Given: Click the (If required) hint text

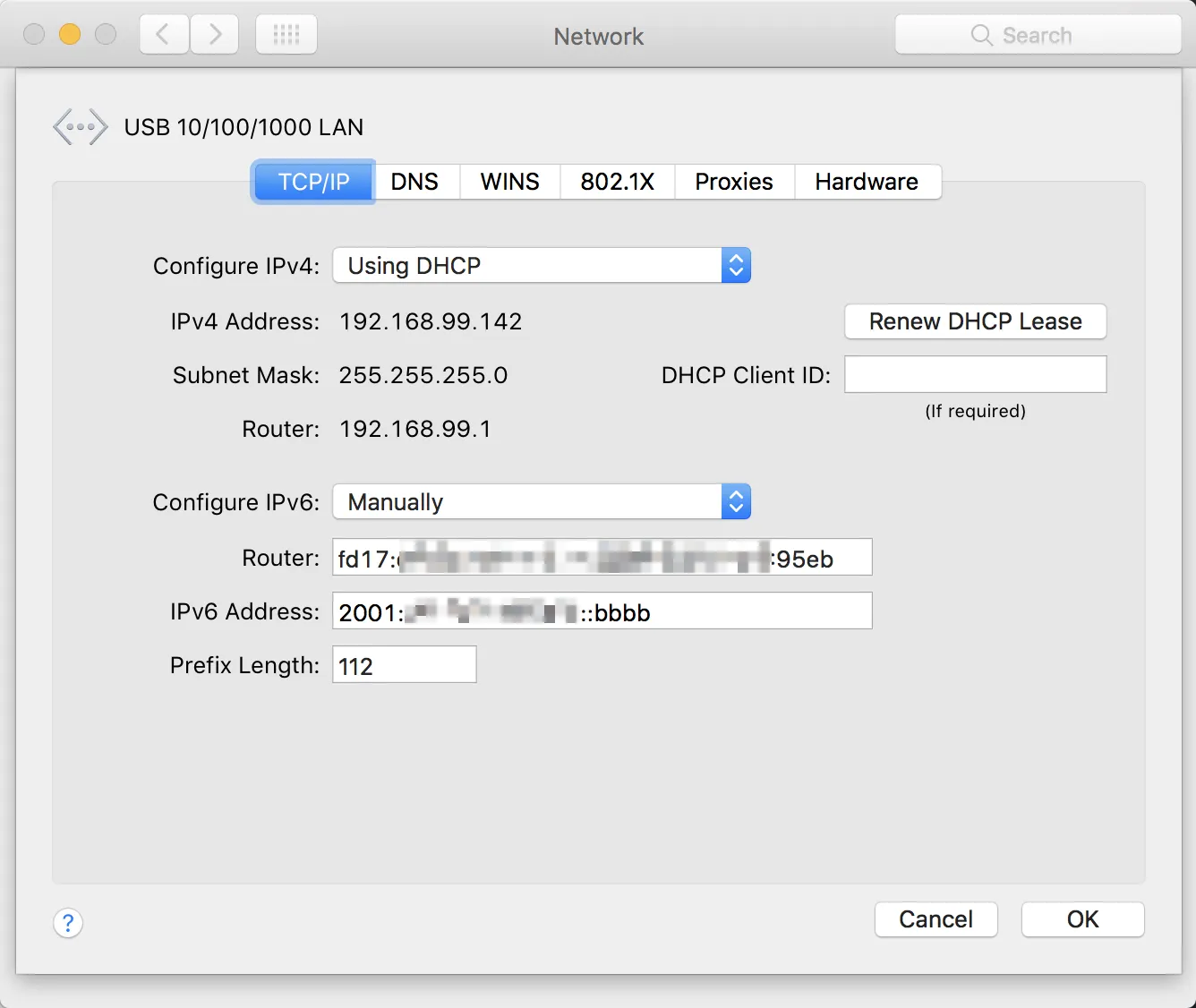Looking at the screenshot, I should point(976,411).
